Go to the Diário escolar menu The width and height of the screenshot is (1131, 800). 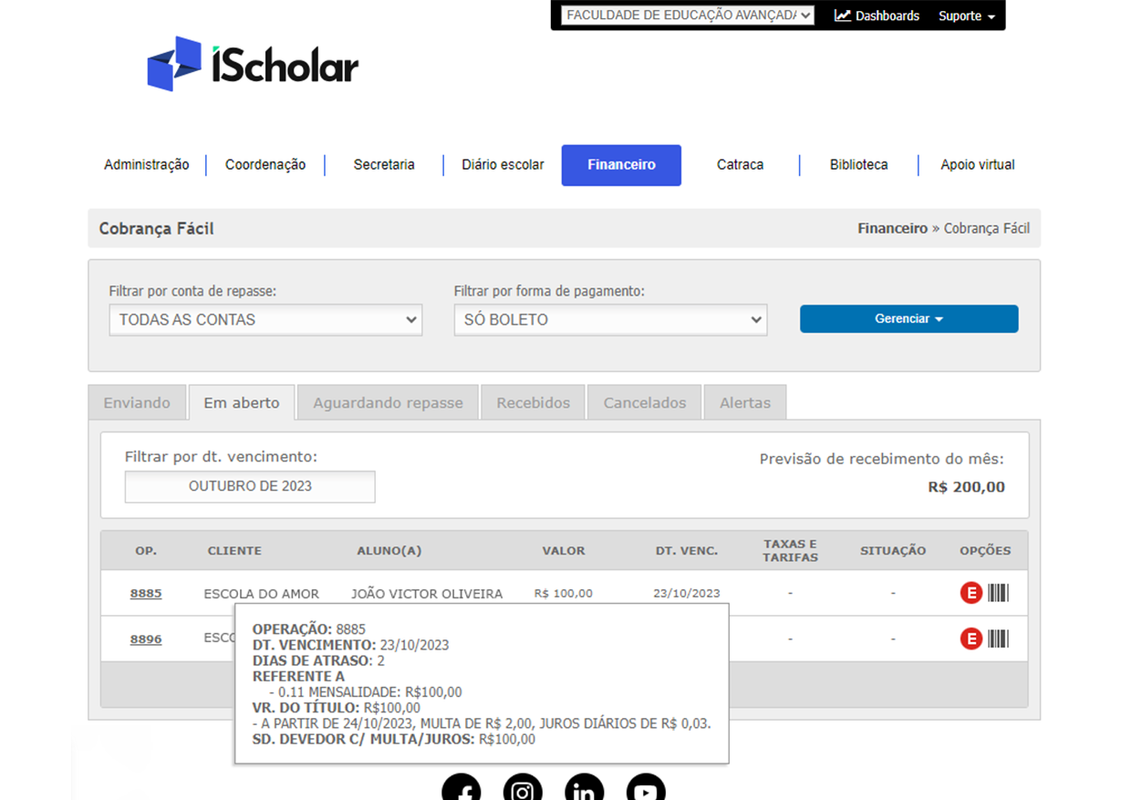click(x=503, y=164)
